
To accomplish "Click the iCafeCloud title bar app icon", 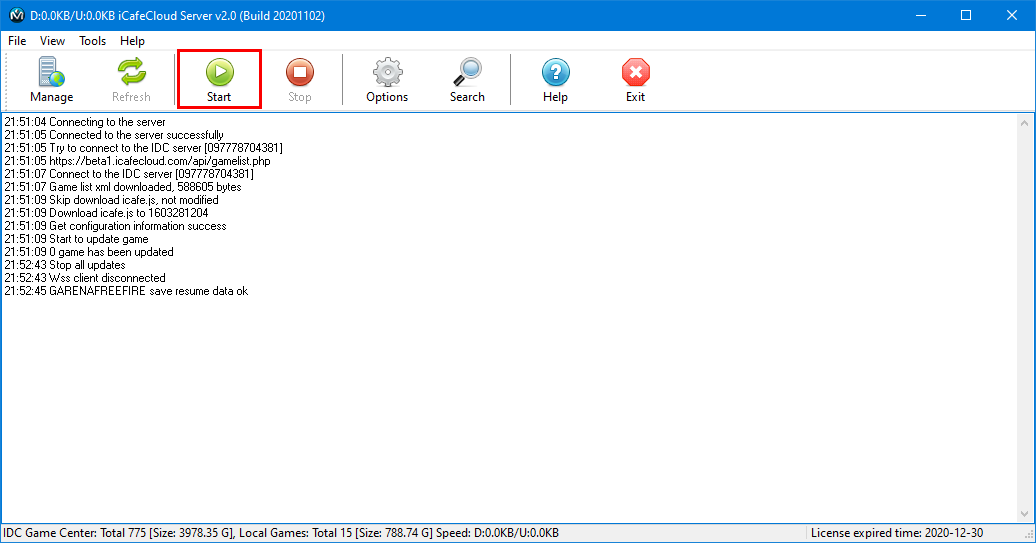I will (x=16, y=15).
